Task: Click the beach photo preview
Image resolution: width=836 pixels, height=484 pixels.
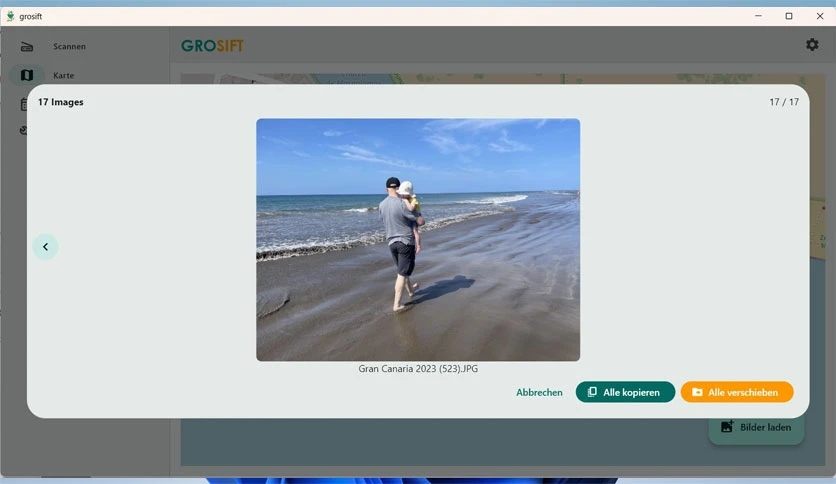Action: coord(418,240)
